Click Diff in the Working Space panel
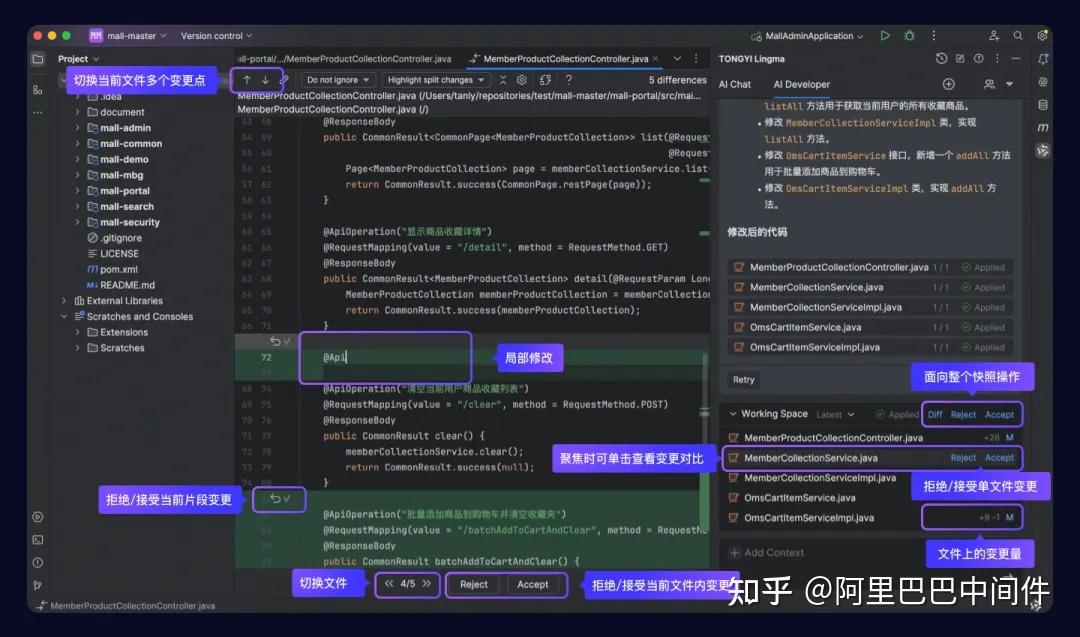Image resolution: width=1080 pixels, height=637 pixels. pos(935,413)
